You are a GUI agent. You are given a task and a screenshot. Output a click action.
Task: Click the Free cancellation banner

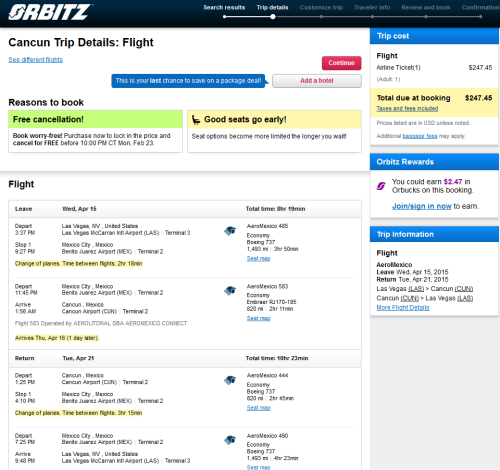[x=95, y=119]
